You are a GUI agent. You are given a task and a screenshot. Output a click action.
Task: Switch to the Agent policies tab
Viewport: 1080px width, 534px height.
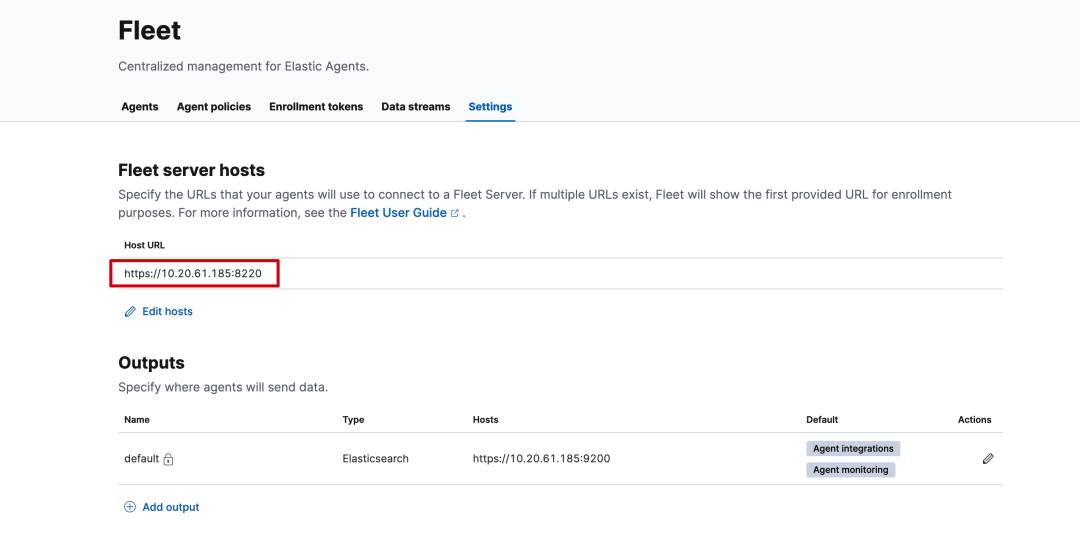[214, 107]
